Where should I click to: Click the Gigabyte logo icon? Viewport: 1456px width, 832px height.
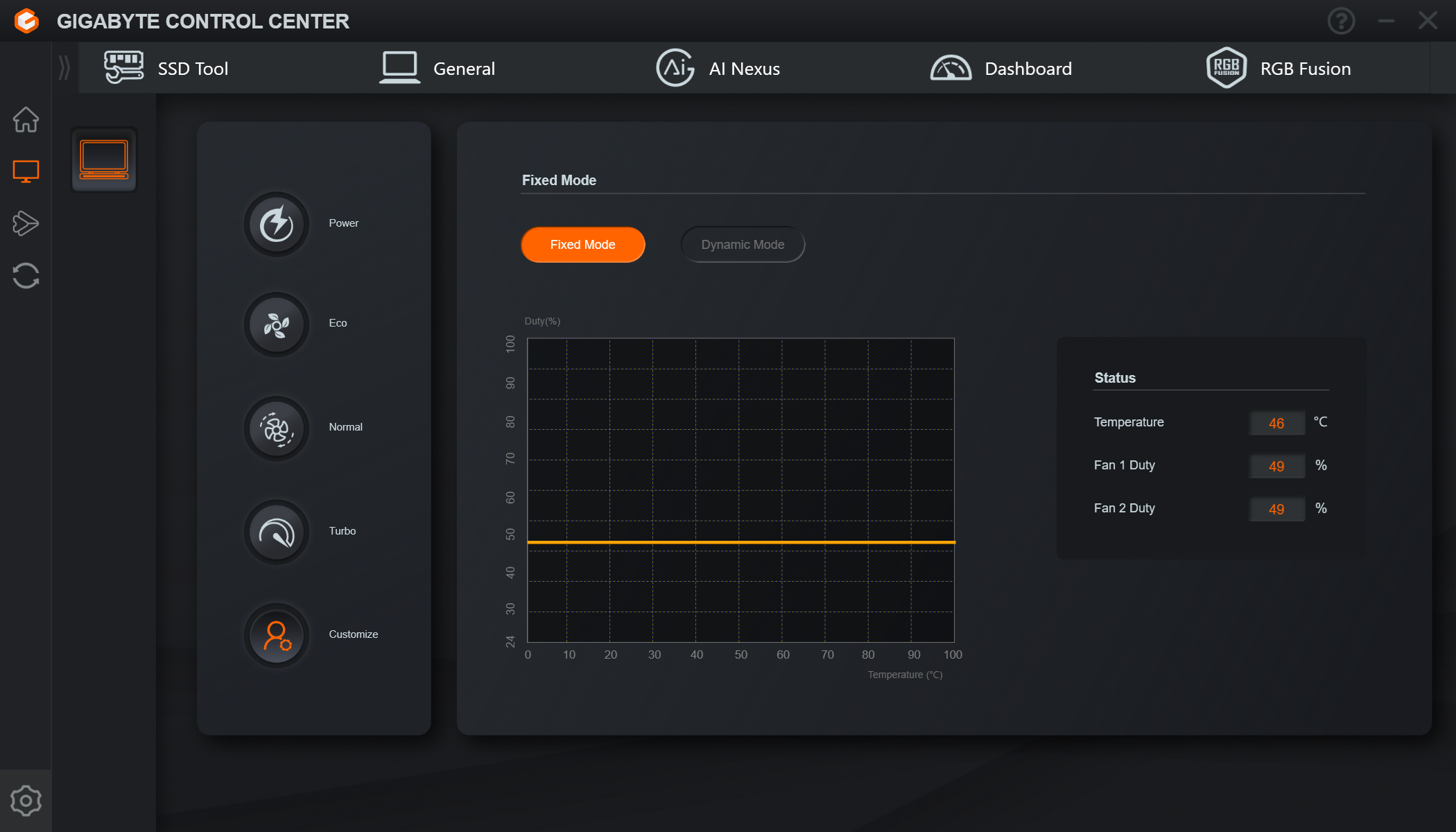pyautogui.click(x=26, y=21)
